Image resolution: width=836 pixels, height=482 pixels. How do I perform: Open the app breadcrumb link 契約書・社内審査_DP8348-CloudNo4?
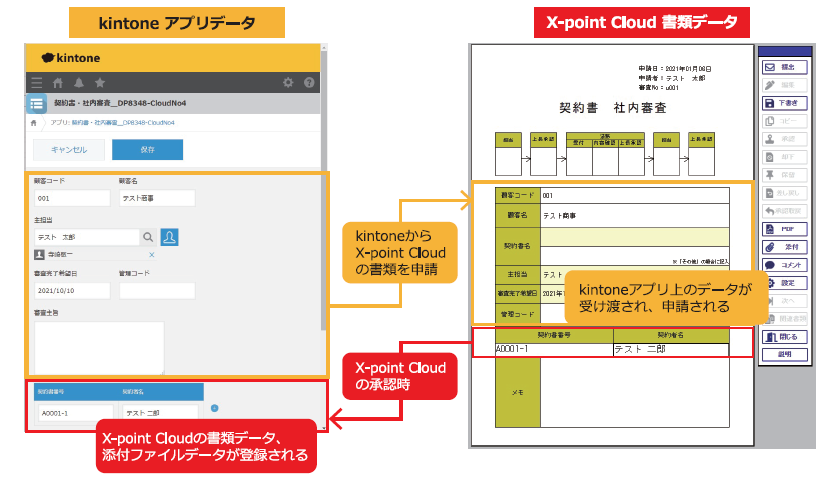[123, 123]
